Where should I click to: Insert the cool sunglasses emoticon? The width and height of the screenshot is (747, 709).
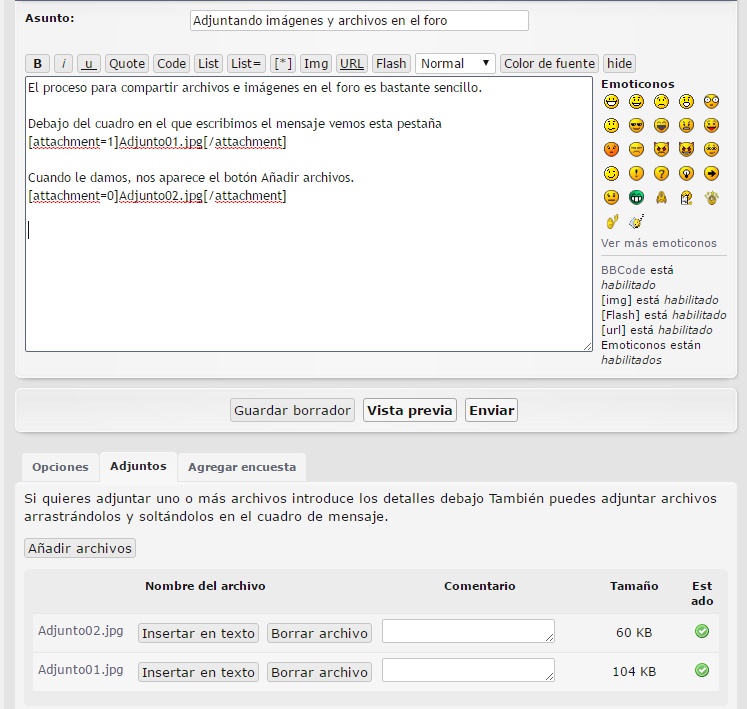[x=636, y=125]
